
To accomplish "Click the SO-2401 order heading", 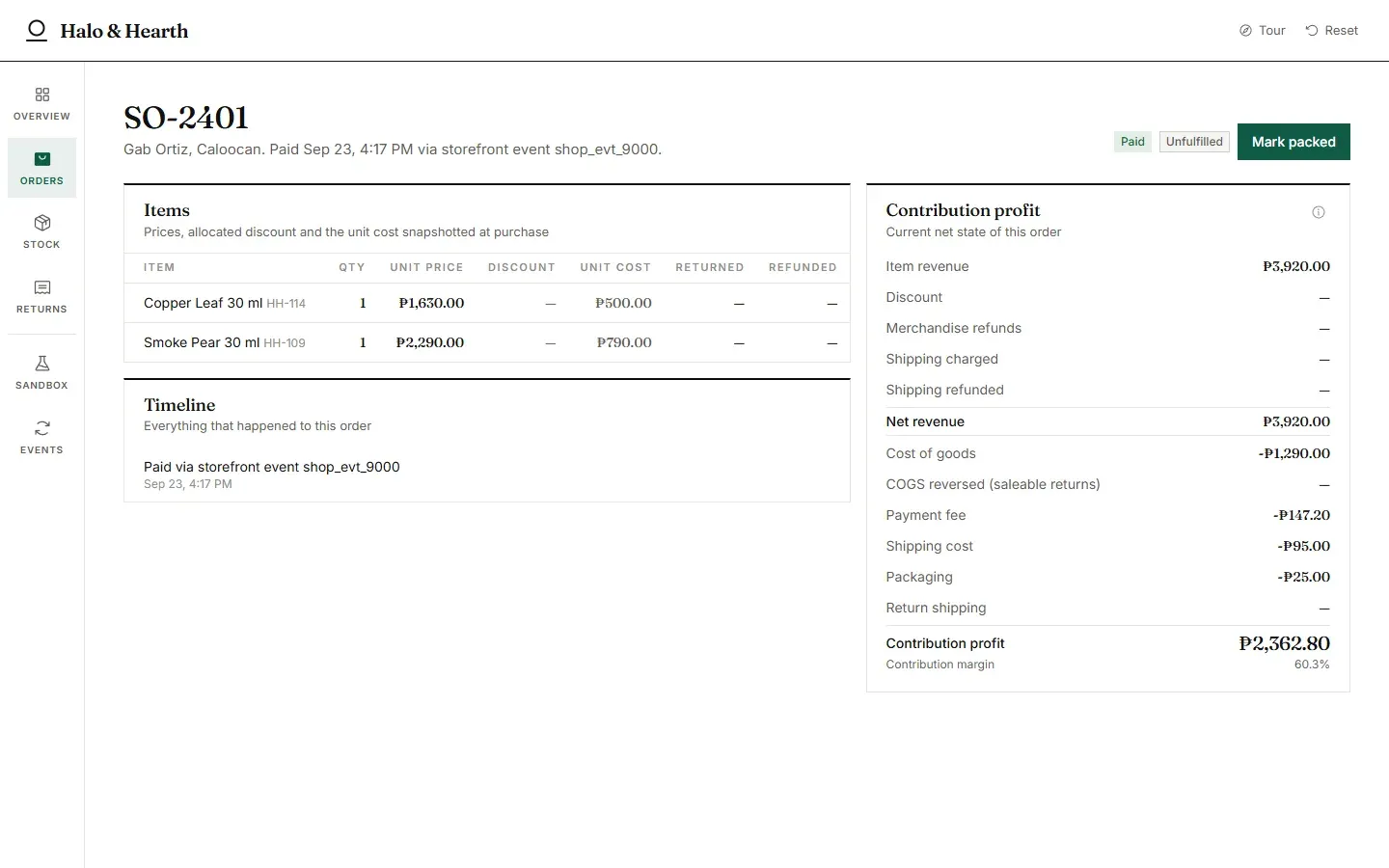I will point(186,118).
